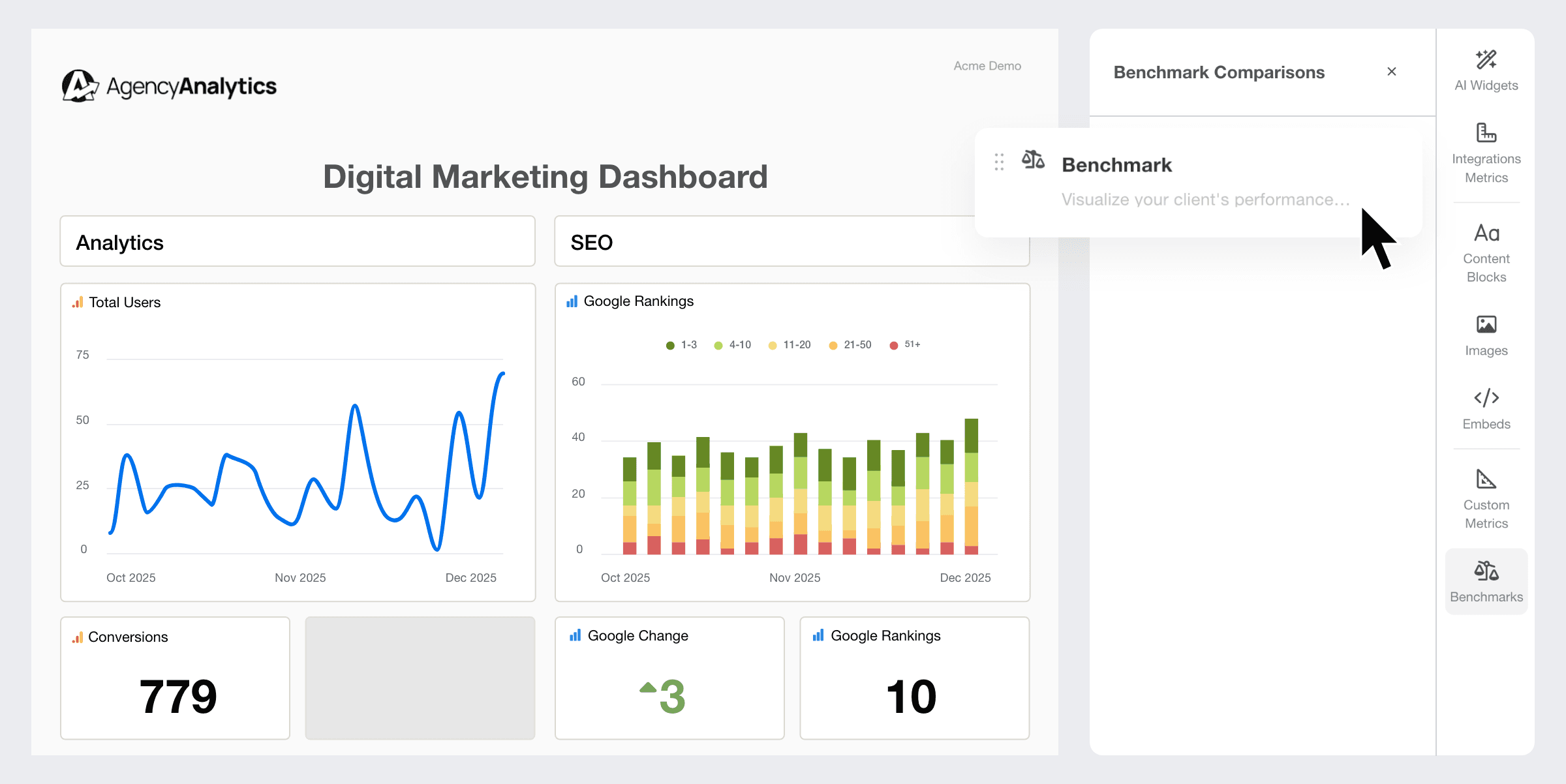The height and width of the screenshot is (784, 1566).
Task: Select the Embeds sidebar icon
Action: coord(1486,404)
